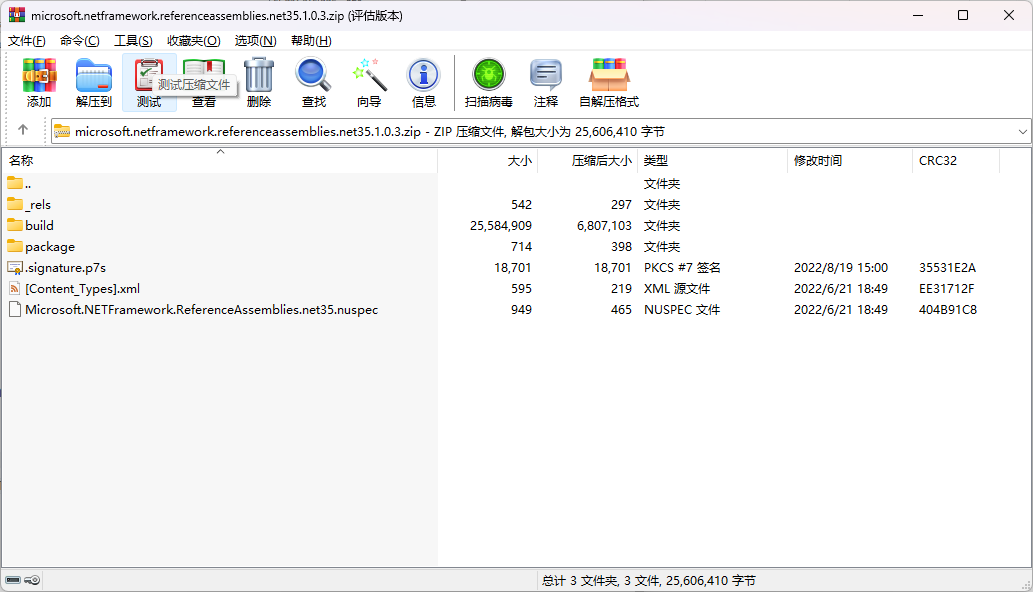Screen dimensions: 1033x592
Task: Click the status bar totals text
Action: tap(648, 581)
